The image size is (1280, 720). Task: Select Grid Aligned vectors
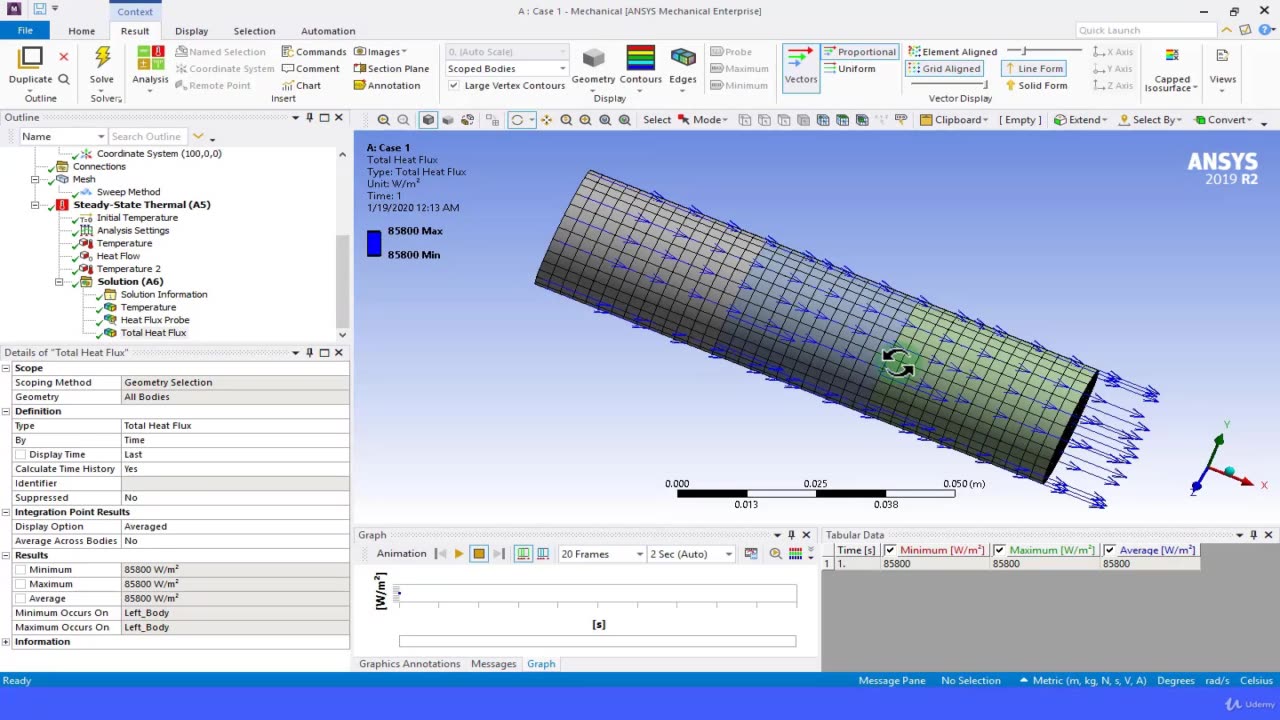tap(944, 69)
